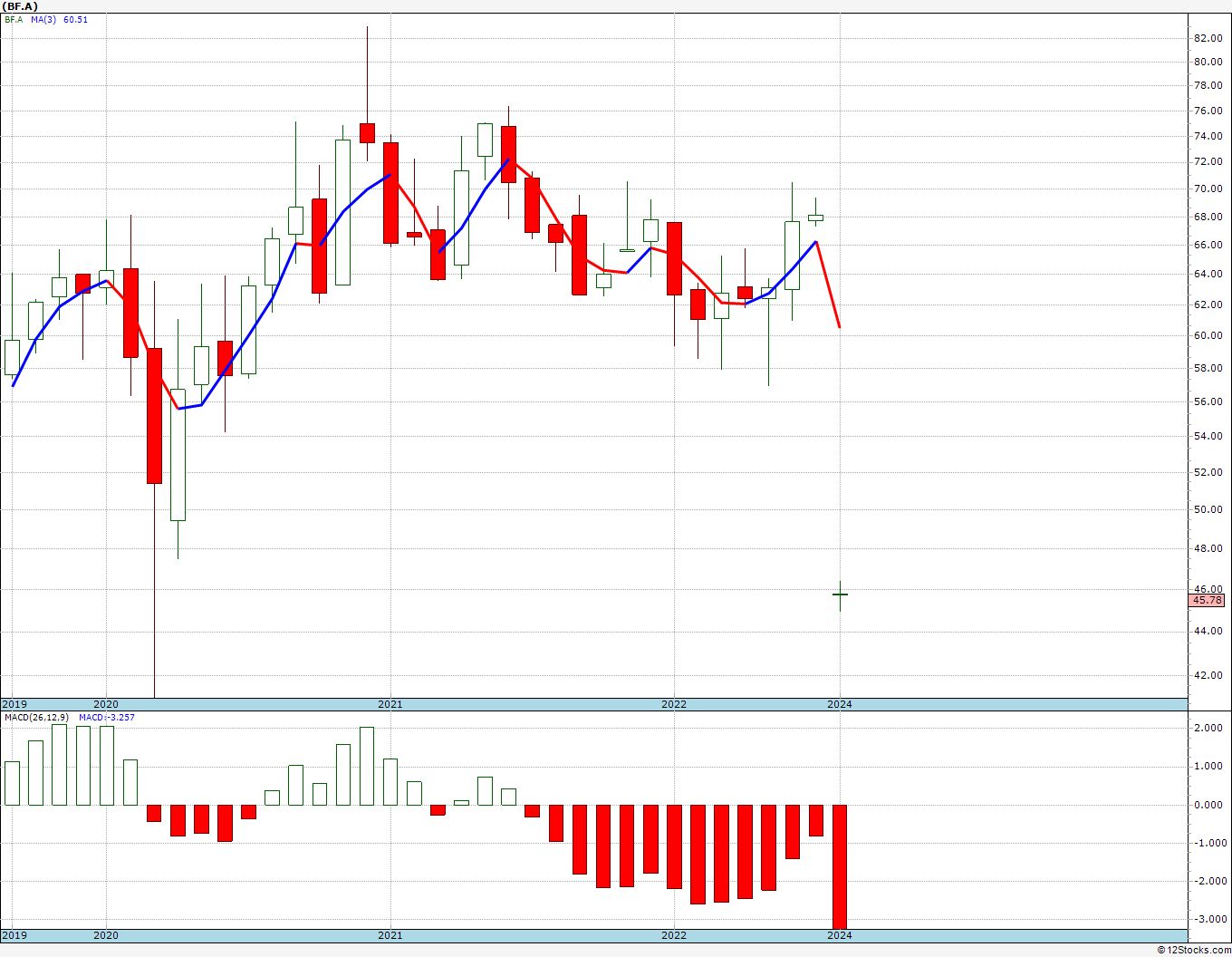This screenshot has height=957, width=1232.
Task: Click the MACD(26,12,9) indicator label
Action: (36, 718)
